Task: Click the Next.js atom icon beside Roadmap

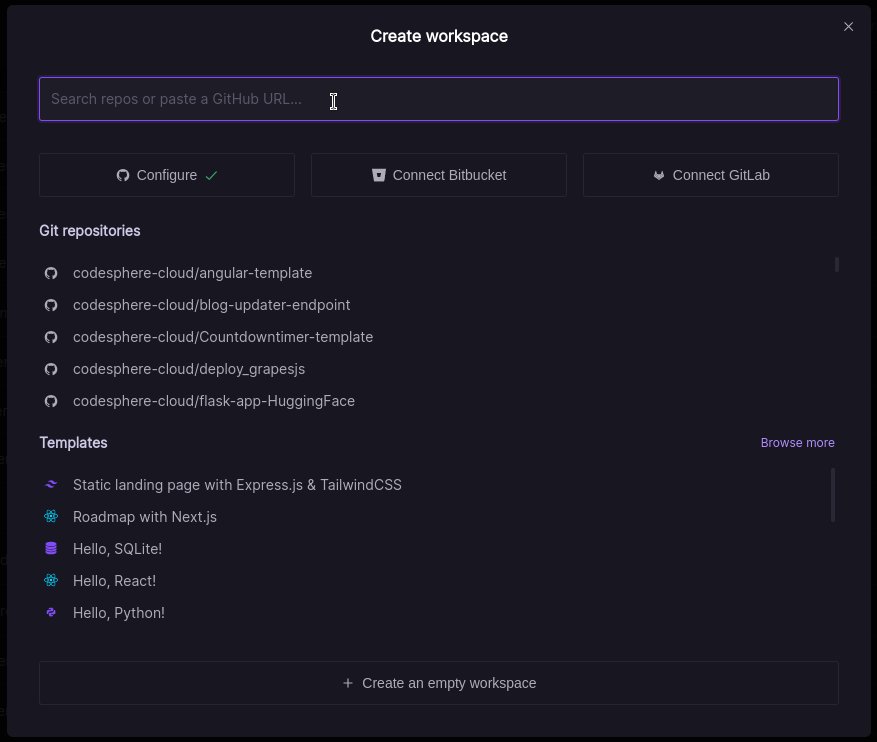Action: (51, 516)
